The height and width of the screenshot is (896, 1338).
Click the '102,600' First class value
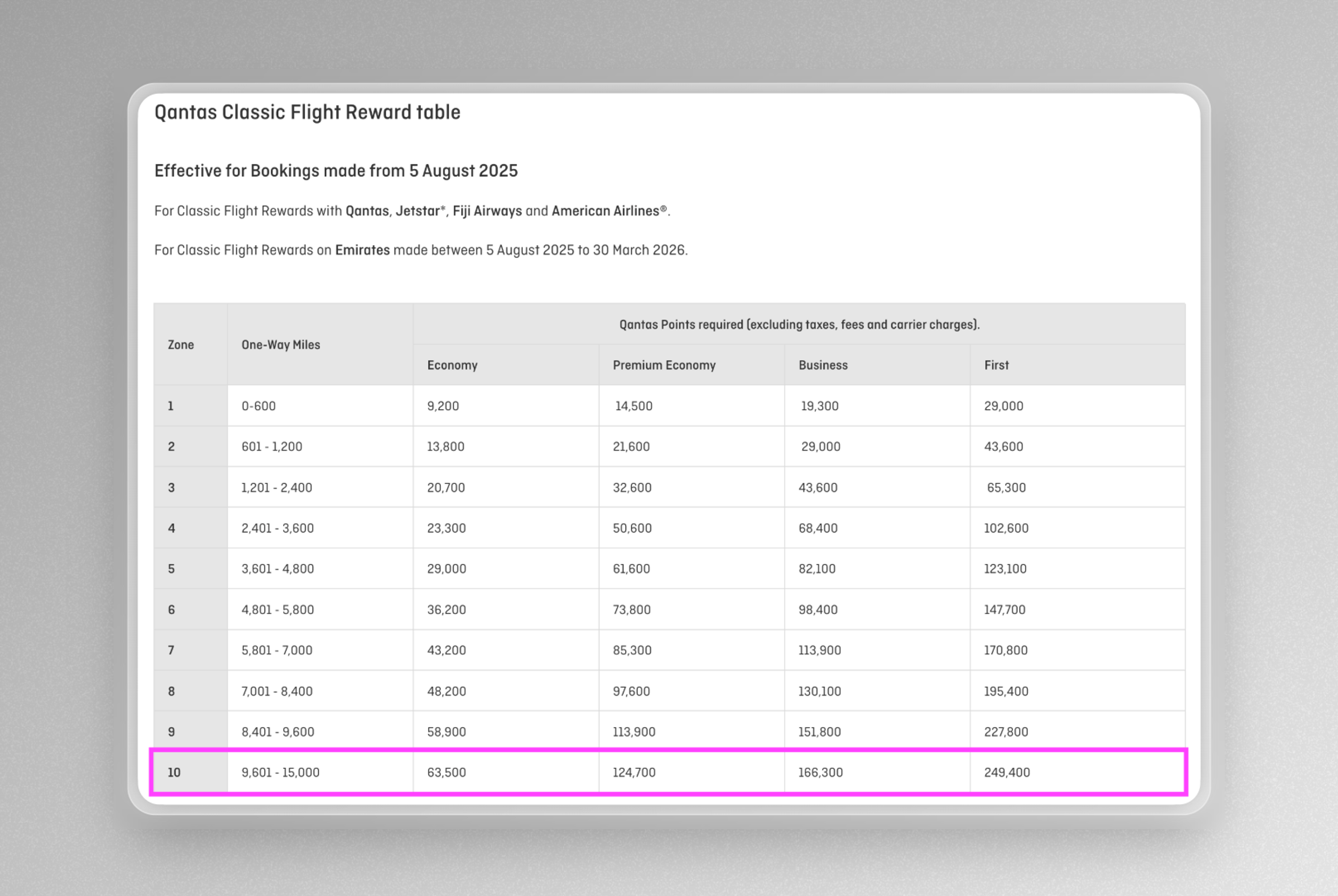tap(1006, 528)
